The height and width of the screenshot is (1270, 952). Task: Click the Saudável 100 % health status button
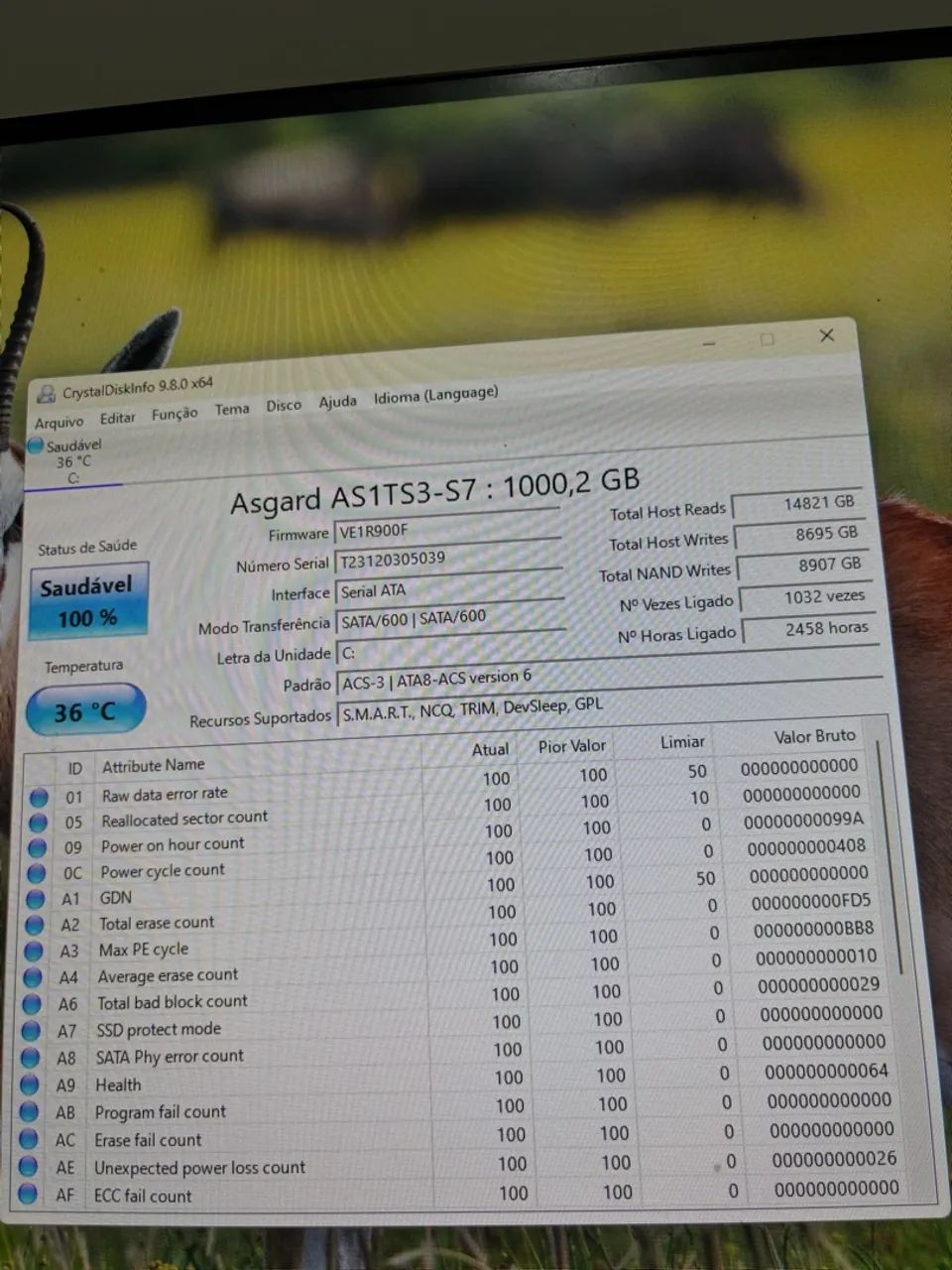[x=88, y=600]
